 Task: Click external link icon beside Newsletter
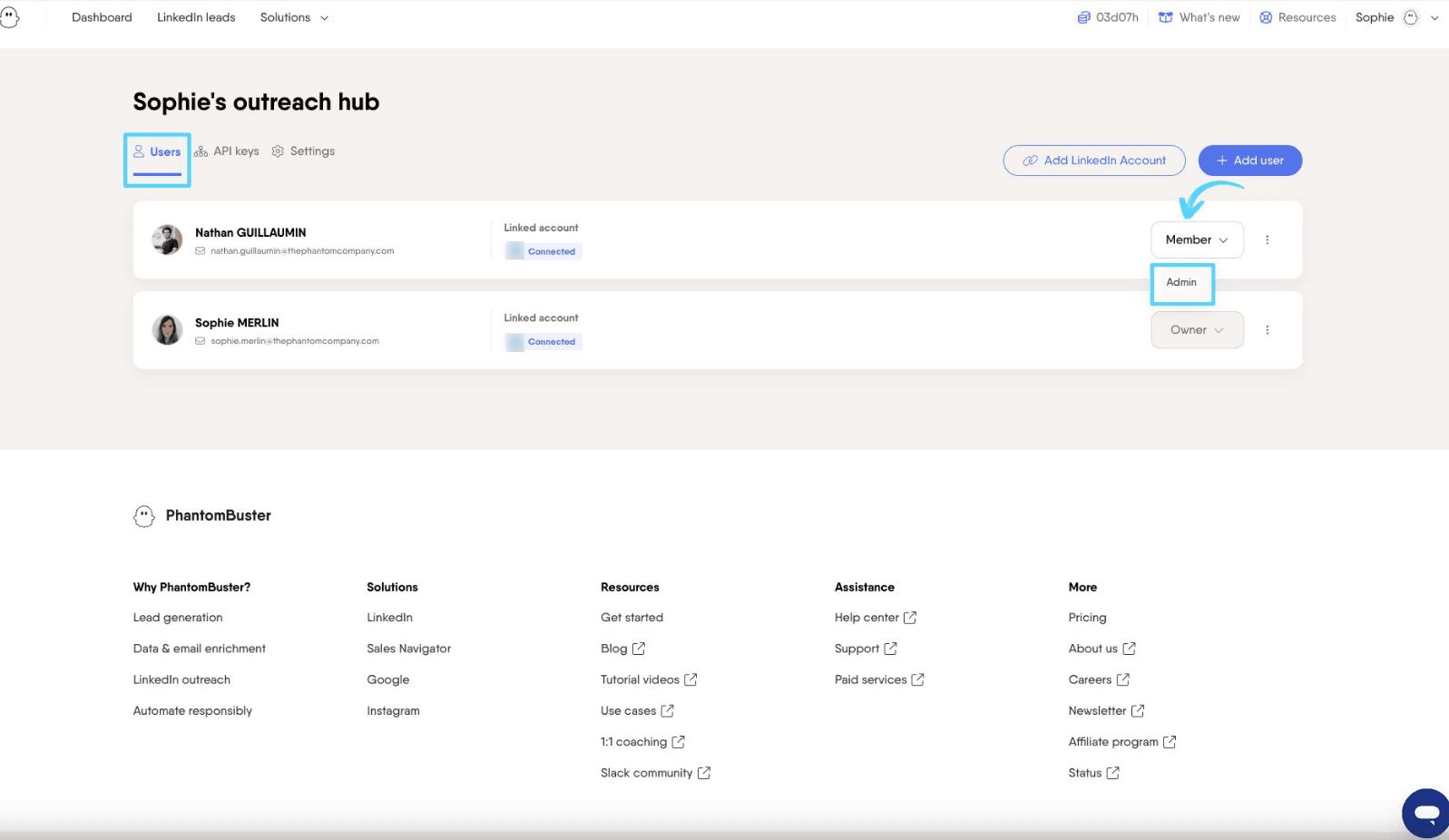coord(1138,711)
